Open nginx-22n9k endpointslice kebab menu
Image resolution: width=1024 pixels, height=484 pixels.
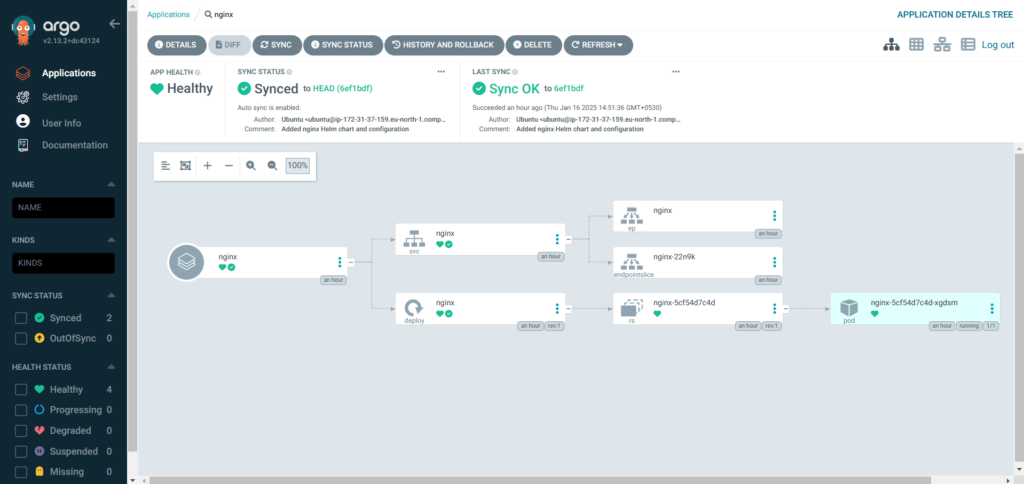click(775, 262)
